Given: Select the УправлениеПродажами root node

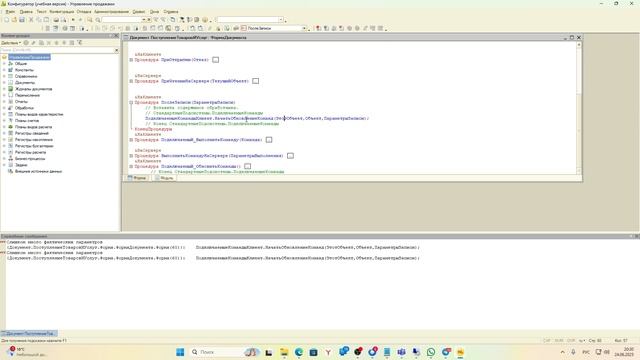Looking at the screenshot, I should click(x=29, y=57).
